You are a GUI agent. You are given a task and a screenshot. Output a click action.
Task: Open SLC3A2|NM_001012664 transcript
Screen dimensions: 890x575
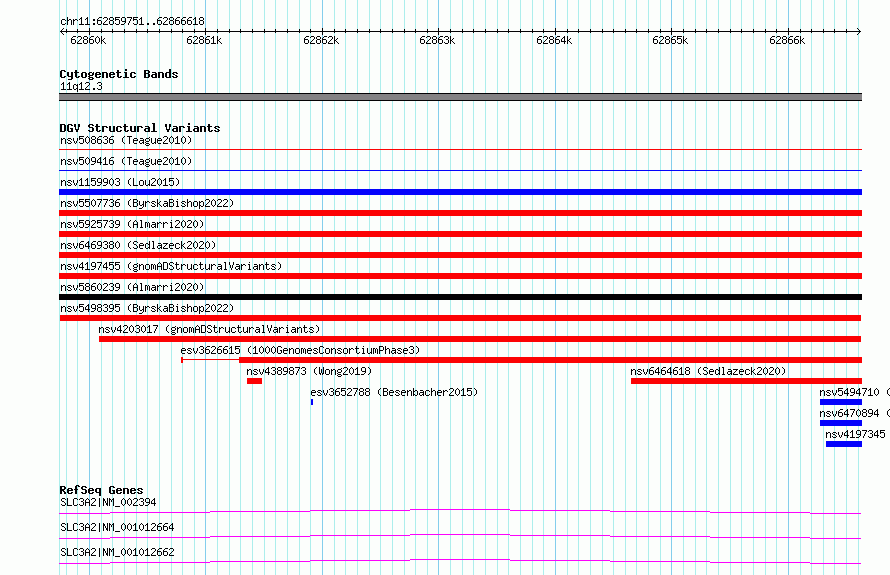(117, 527)
